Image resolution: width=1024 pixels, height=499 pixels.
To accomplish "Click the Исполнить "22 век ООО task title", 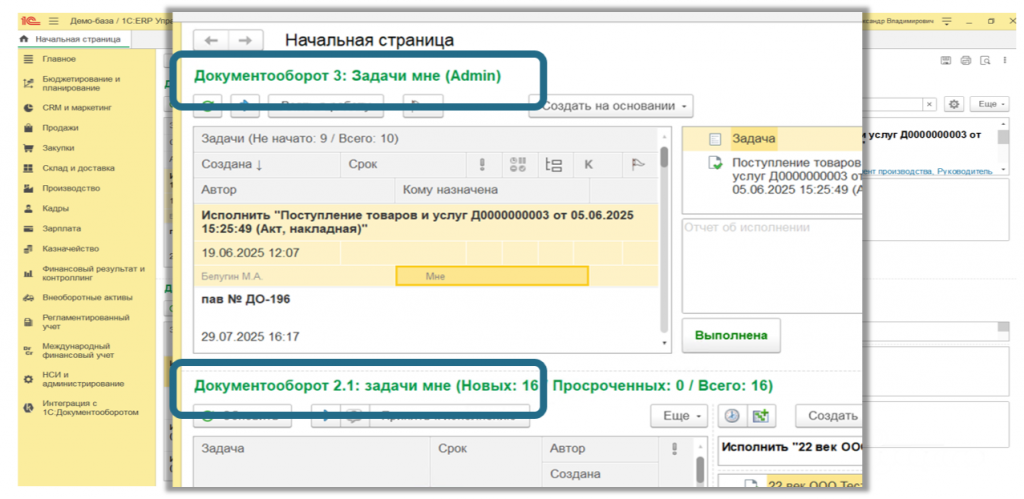I will (x=792, y=449).
